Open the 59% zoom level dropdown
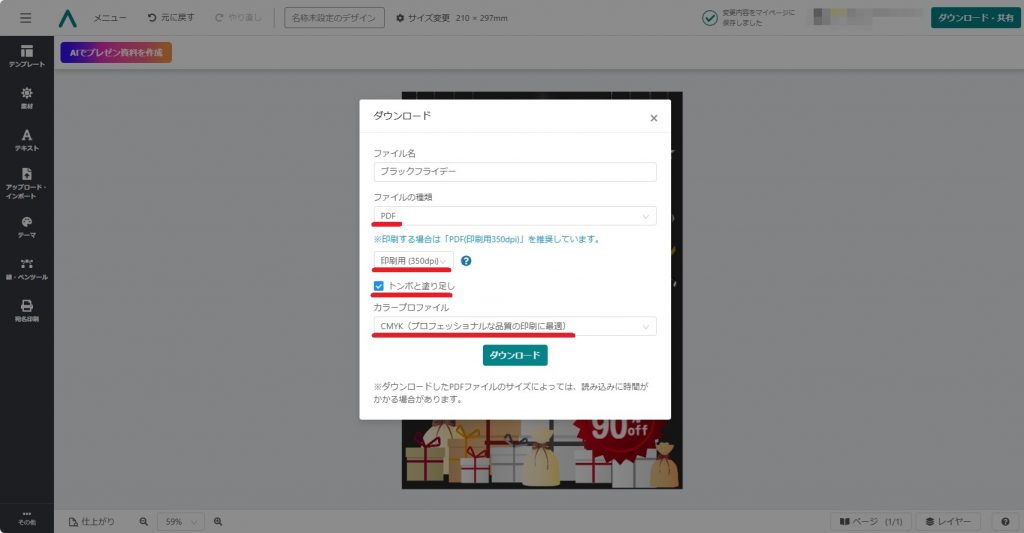 coord(181,522)
